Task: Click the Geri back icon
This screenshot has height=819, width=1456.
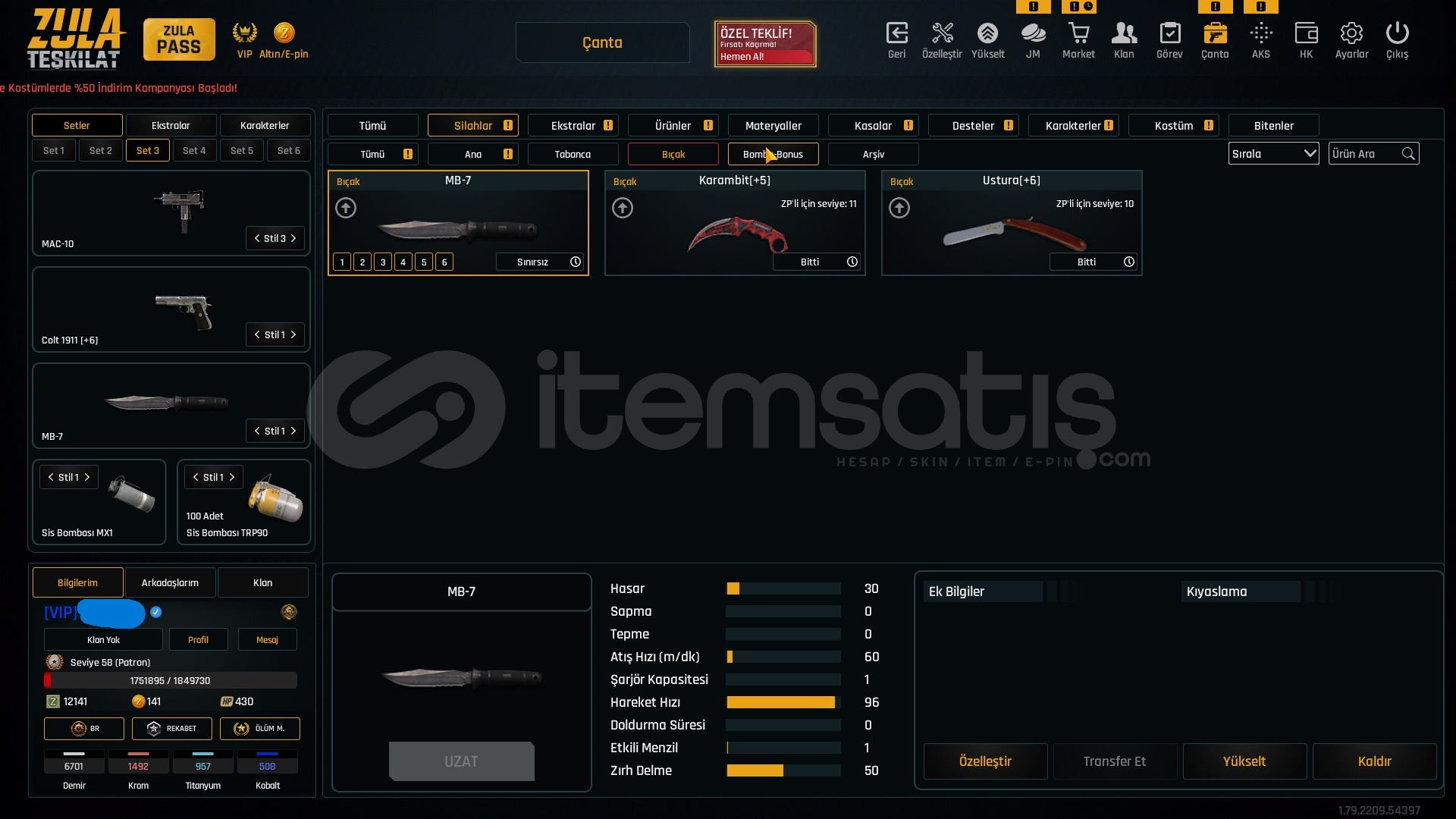Action: tap(896, 34)
